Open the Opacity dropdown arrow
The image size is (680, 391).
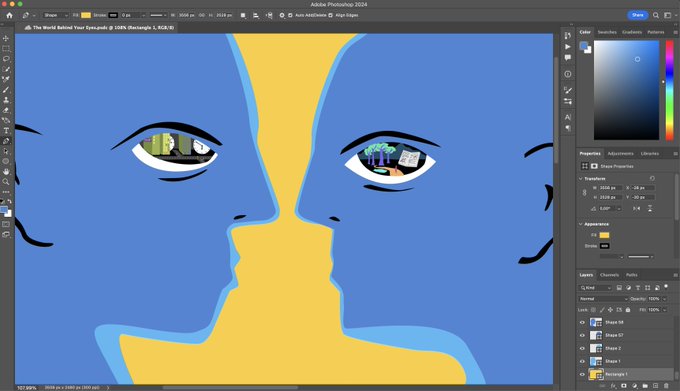click(x=664, y=299)
